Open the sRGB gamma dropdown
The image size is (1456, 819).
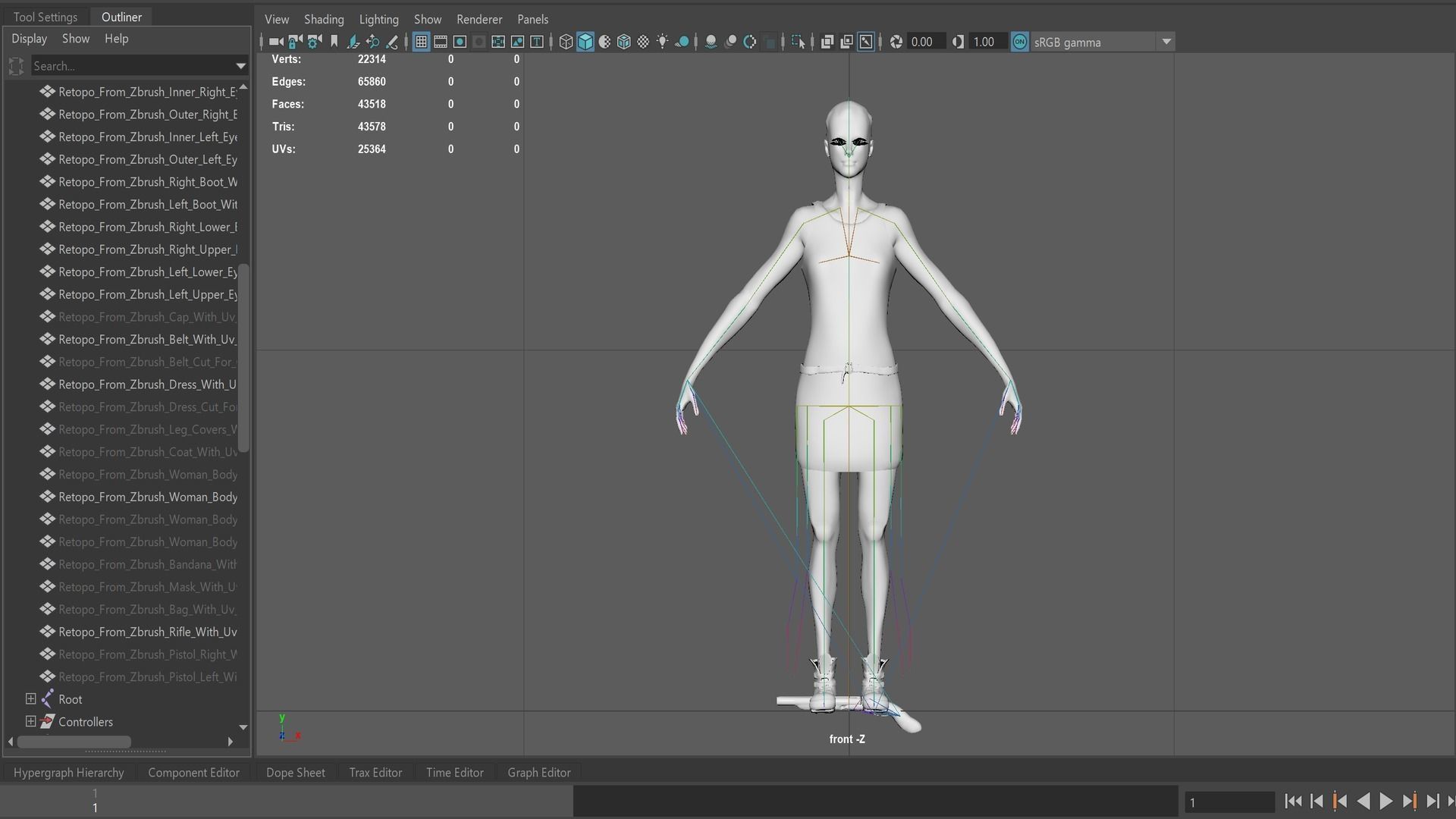pyautogui.click(x=1166, y=42)
